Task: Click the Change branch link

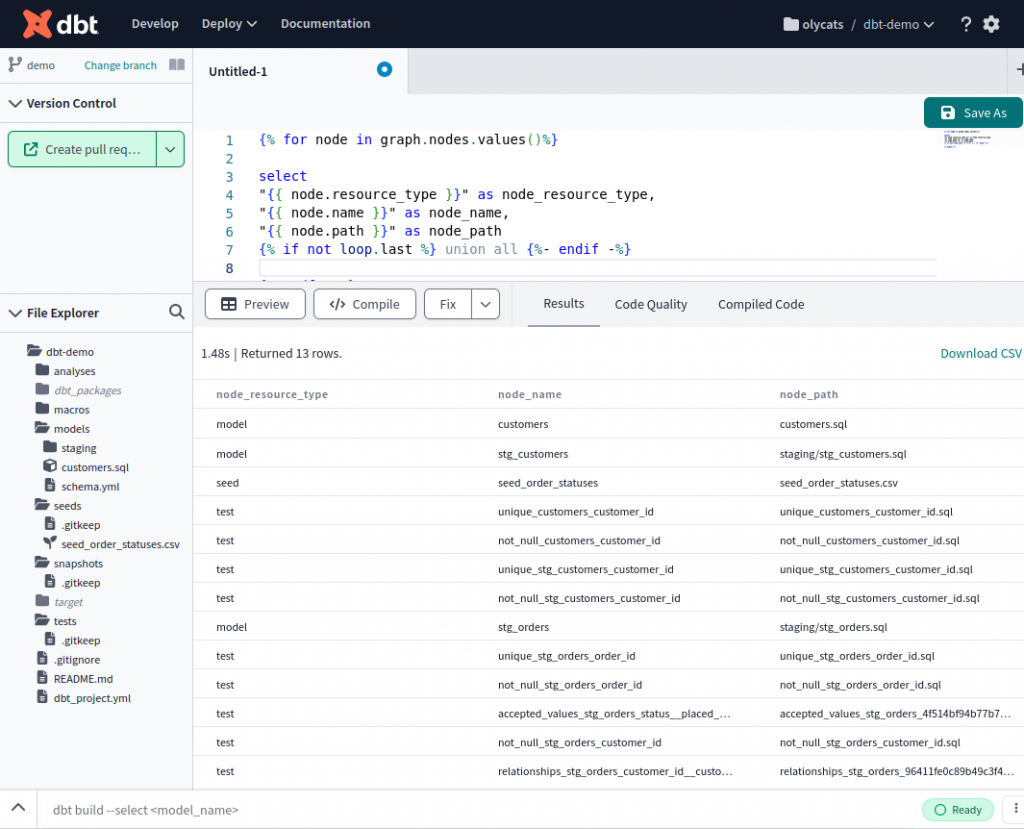Action: point(120,65)
